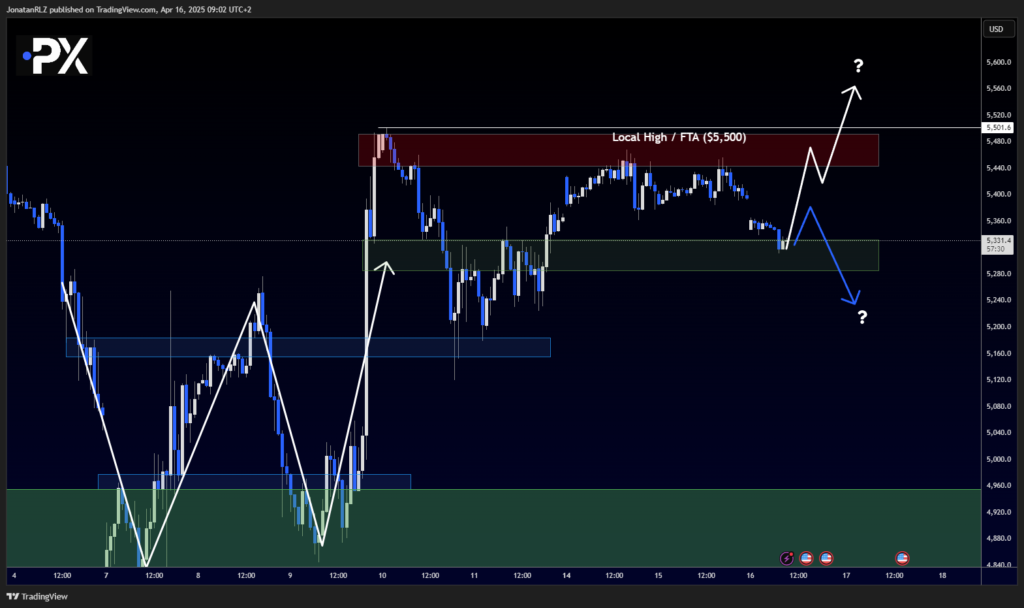Viewport: 1024px width, 608px height.
Task: Click the 5,560.0 price scale label
Action: 999,89
